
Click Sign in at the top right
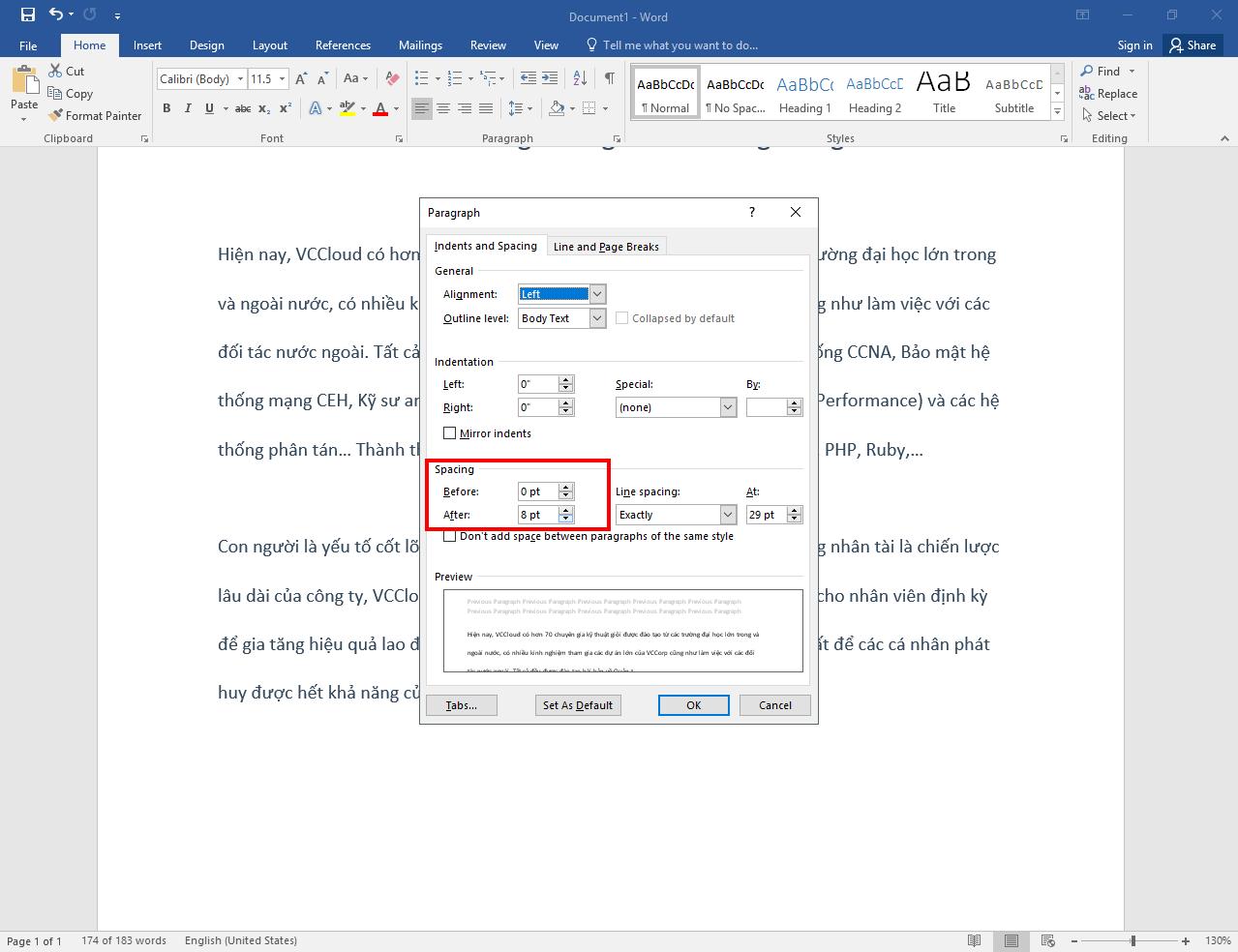click(1134, 45)
